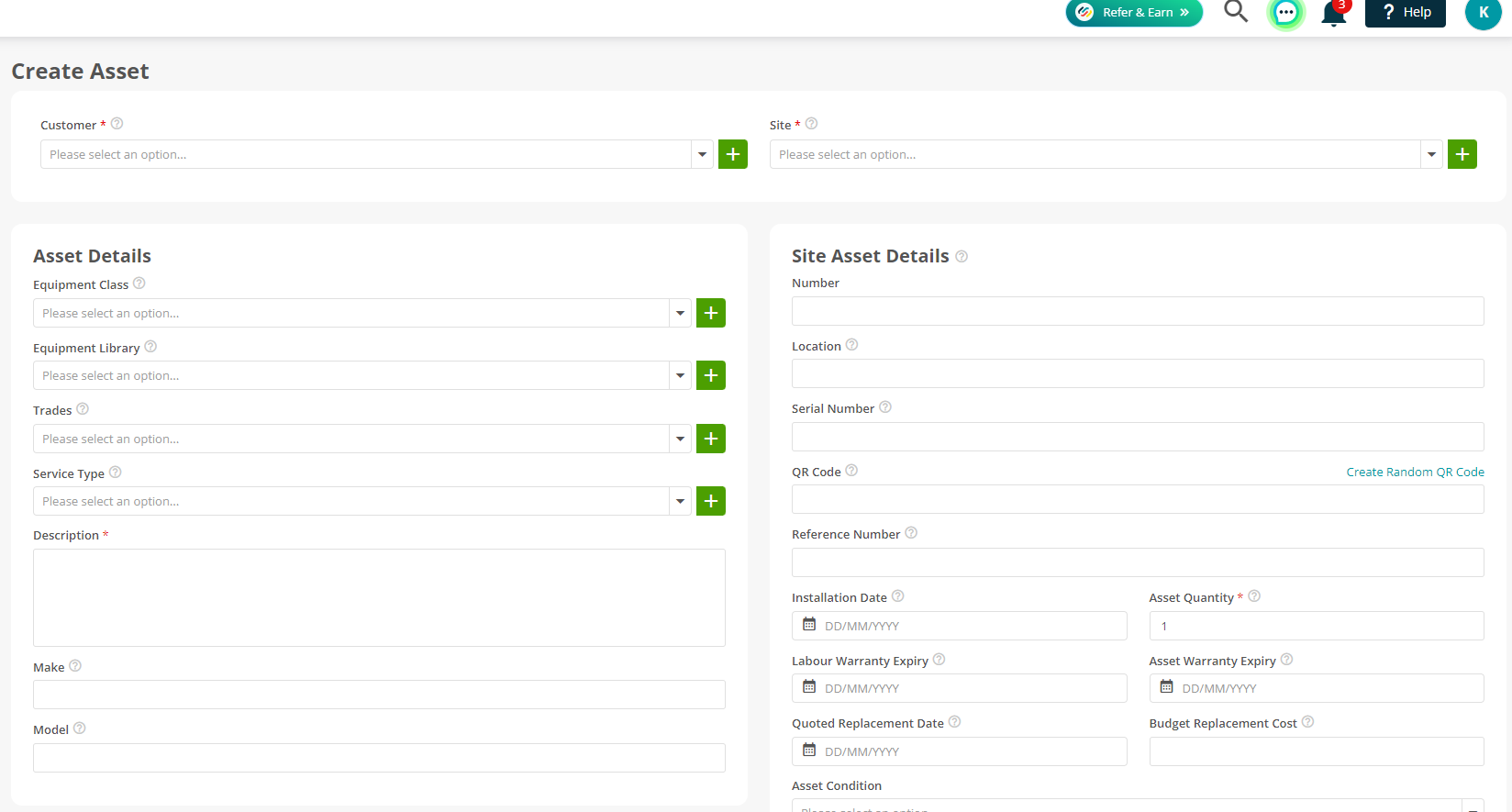Open the chat bubble icon
Image resolution: width=1512 pixels, height=812 pixels.
1286,13
